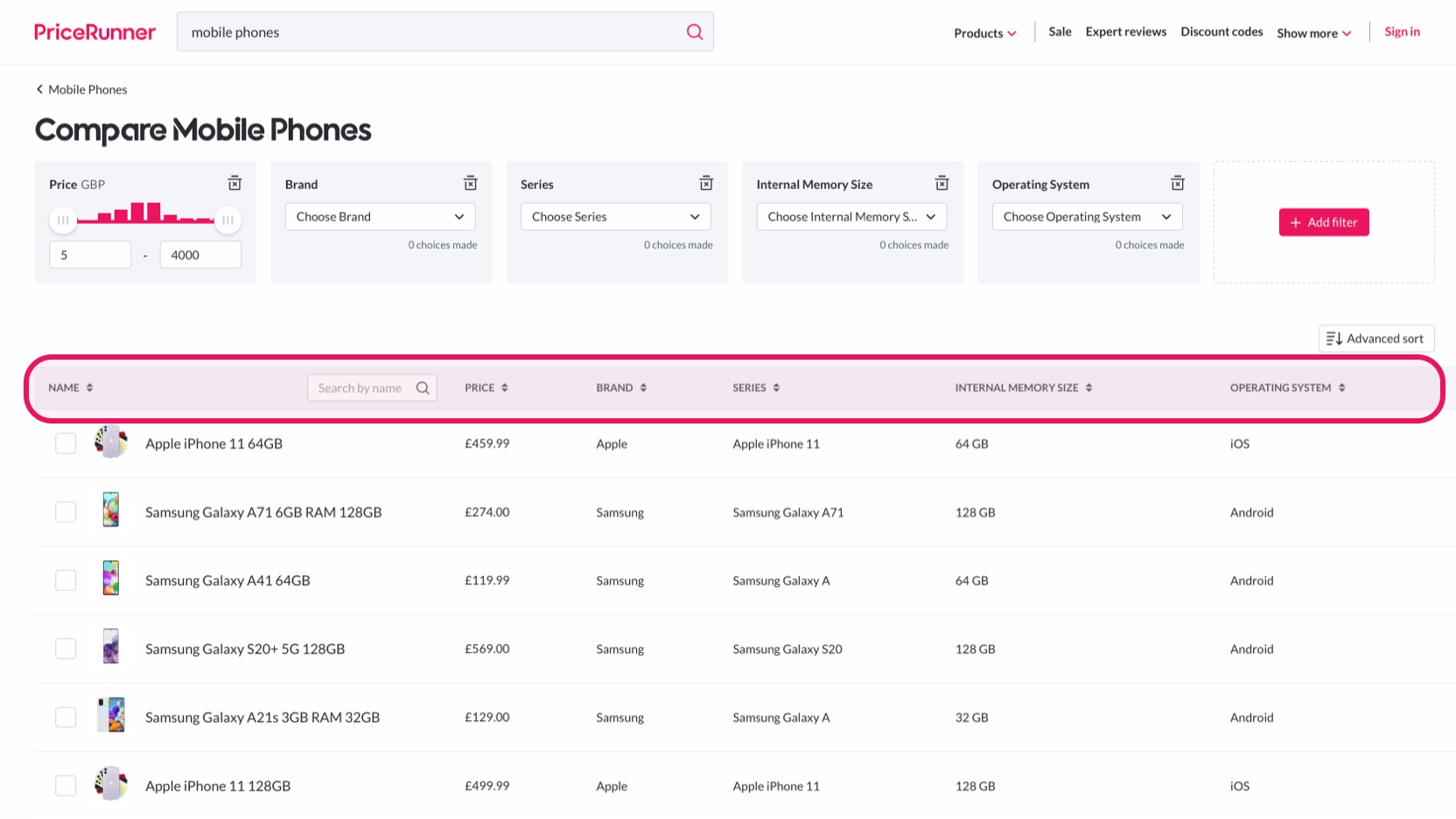The width and height of the screenshot is (1456, 819).
Task: Click the £569.00 price cell
Action: pyautogui.click(x=487, y=648)
